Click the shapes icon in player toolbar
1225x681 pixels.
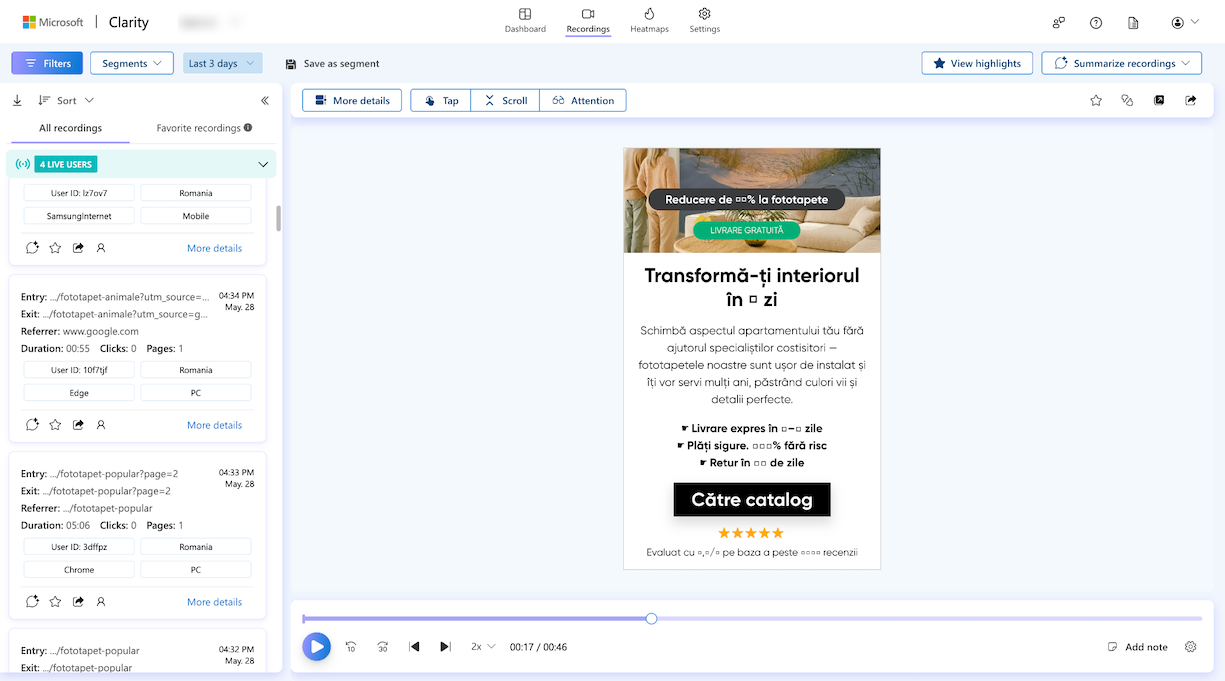point(1127,100)
